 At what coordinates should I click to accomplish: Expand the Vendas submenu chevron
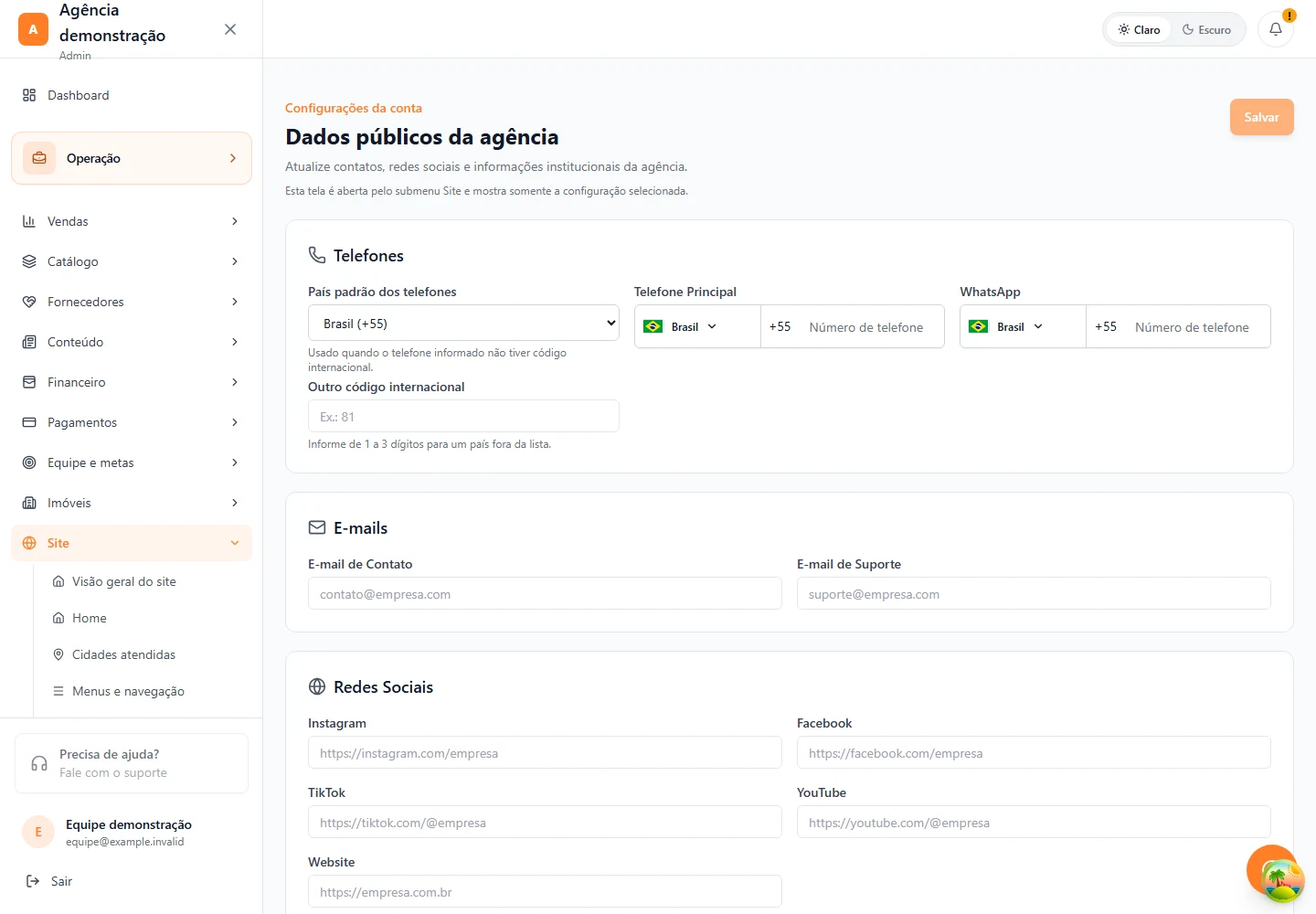click(x=235, y=221)
